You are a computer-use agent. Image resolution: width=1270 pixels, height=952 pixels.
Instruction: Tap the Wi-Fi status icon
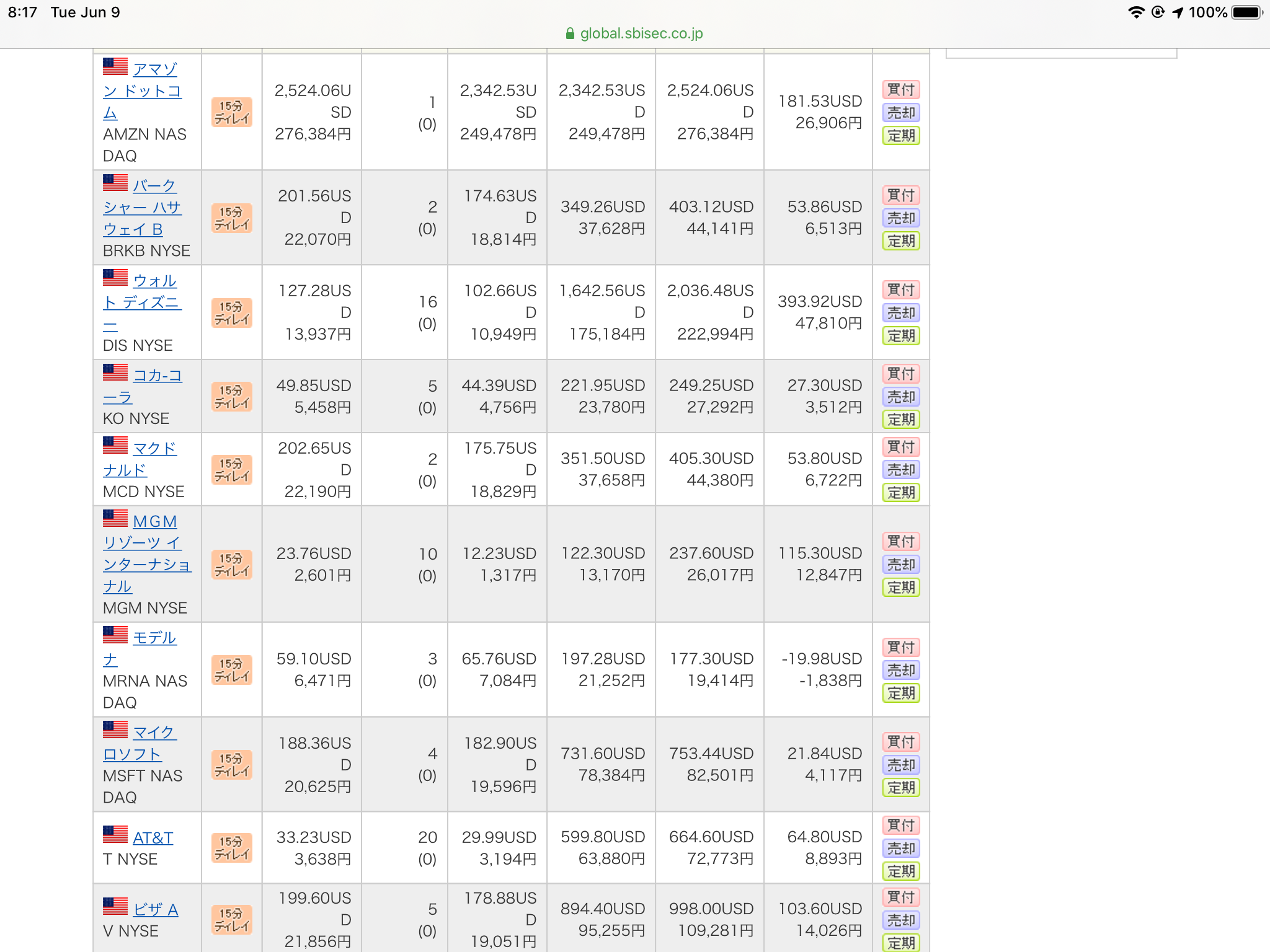pos(1136,12)
